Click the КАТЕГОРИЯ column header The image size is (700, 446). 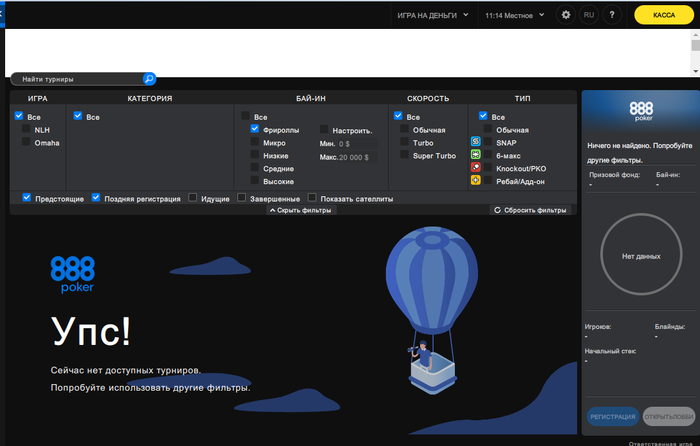[x=150, y=98]
